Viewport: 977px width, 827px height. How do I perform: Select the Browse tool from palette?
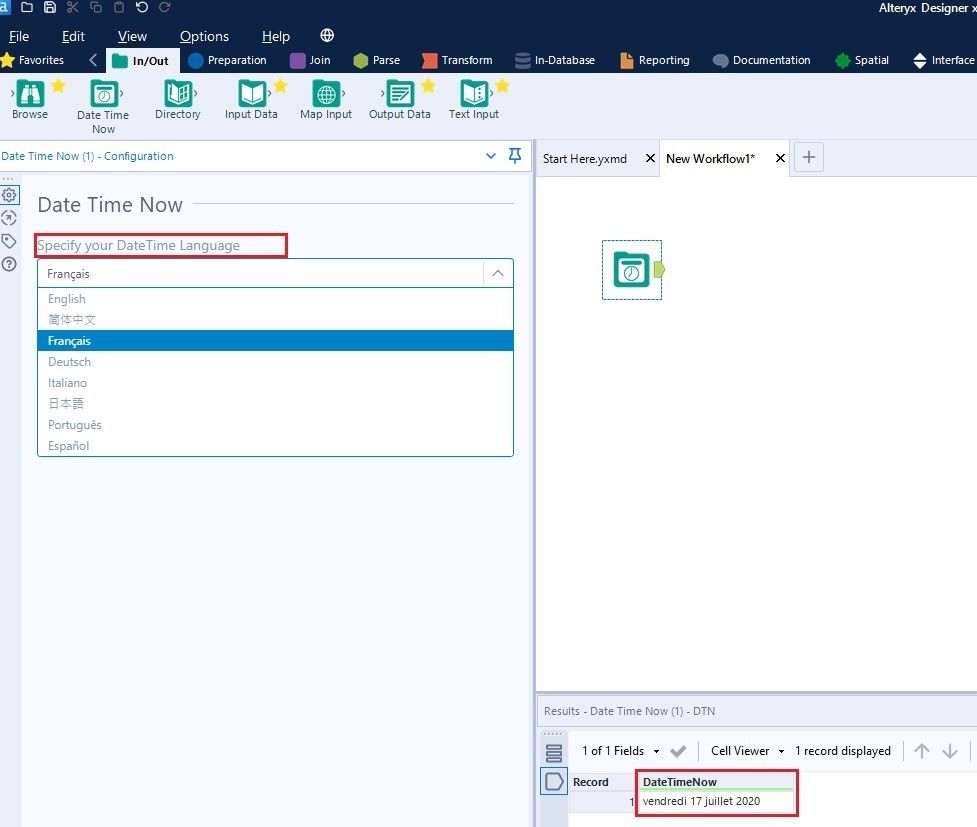[x=30, y=100]
